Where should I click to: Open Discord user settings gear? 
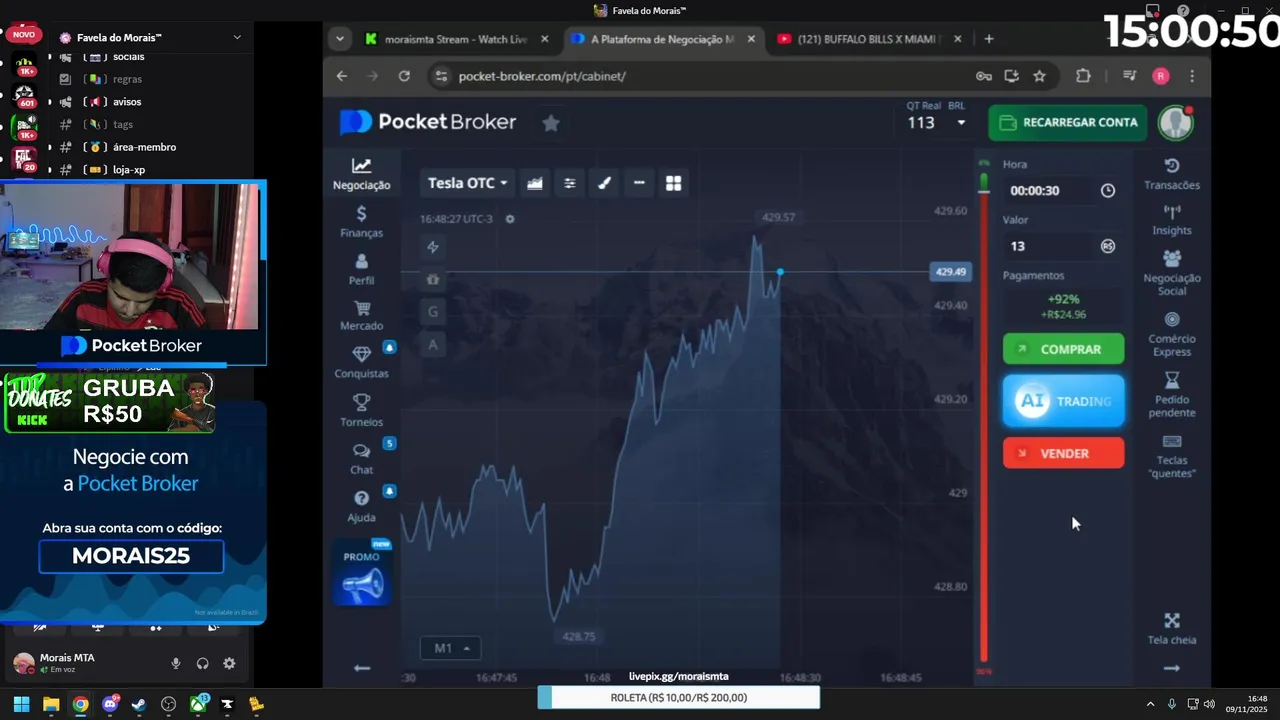pos(229,663)
